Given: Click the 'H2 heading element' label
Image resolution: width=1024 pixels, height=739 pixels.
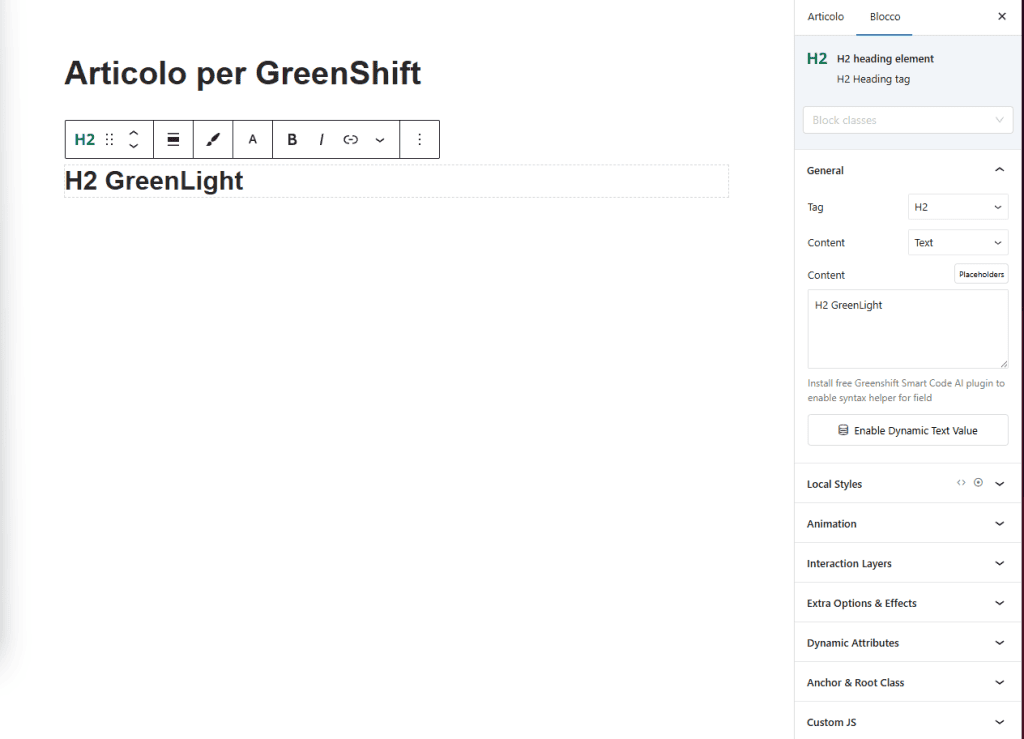Looking at the screenshot, I should (x=885, y=59).
